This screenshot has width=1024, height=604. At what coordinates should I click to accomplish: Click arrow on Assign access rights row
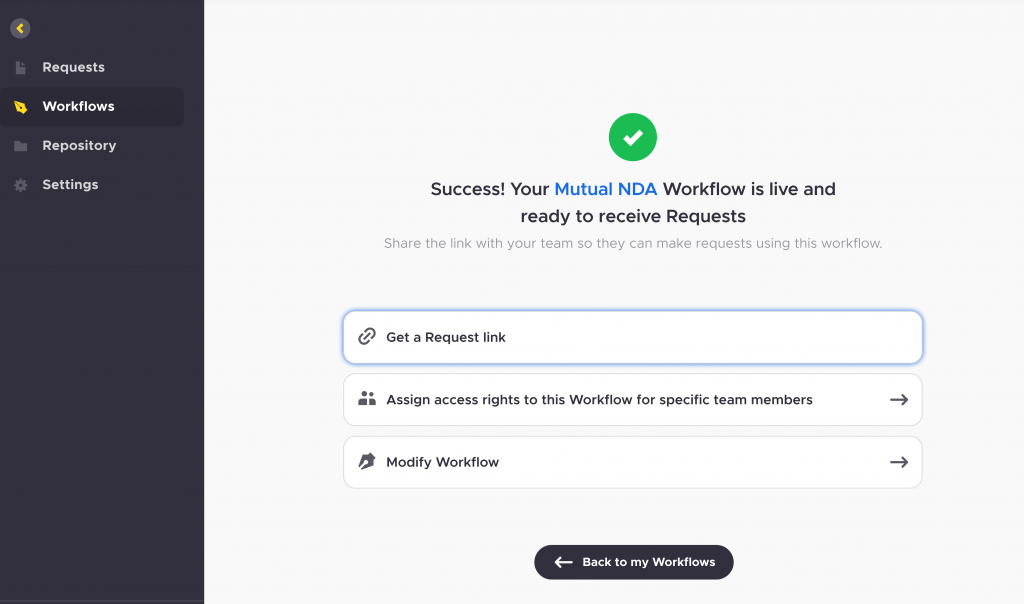[899, 399]
